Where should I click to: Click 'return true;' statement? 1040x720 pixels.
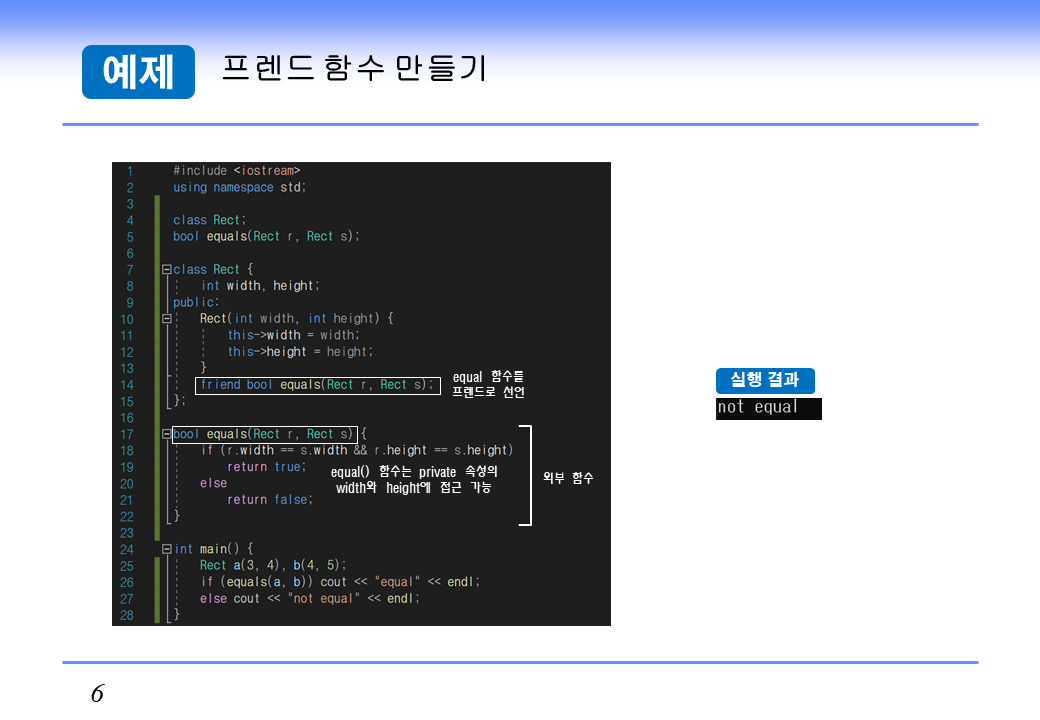pos(267,467)
